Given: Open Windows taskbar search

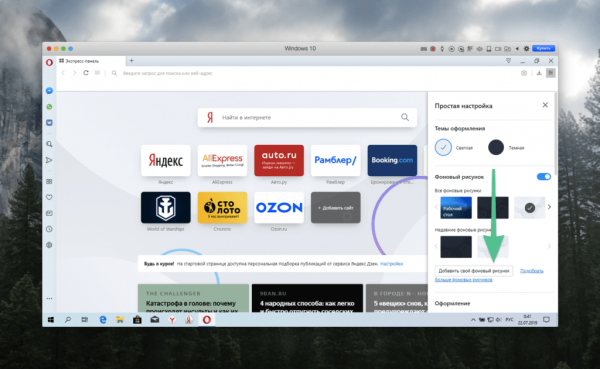Looking at the screenshot, I should point(68,320).
